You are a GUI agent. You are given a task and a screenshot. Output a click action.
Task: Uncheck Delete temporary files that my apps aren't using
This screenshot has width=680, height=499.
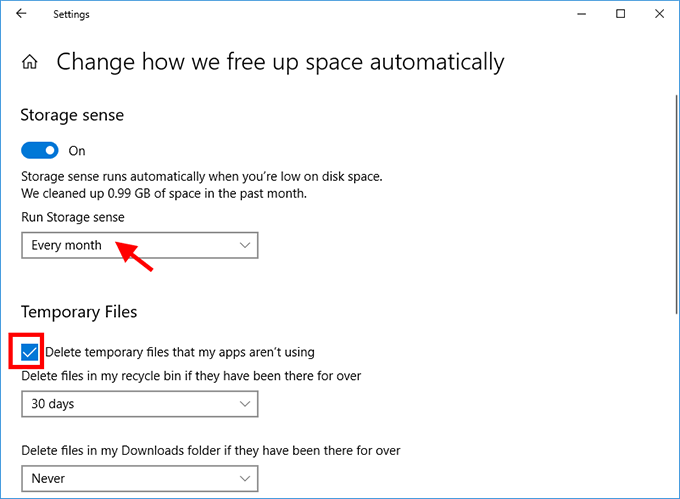(x=29, y=352)
